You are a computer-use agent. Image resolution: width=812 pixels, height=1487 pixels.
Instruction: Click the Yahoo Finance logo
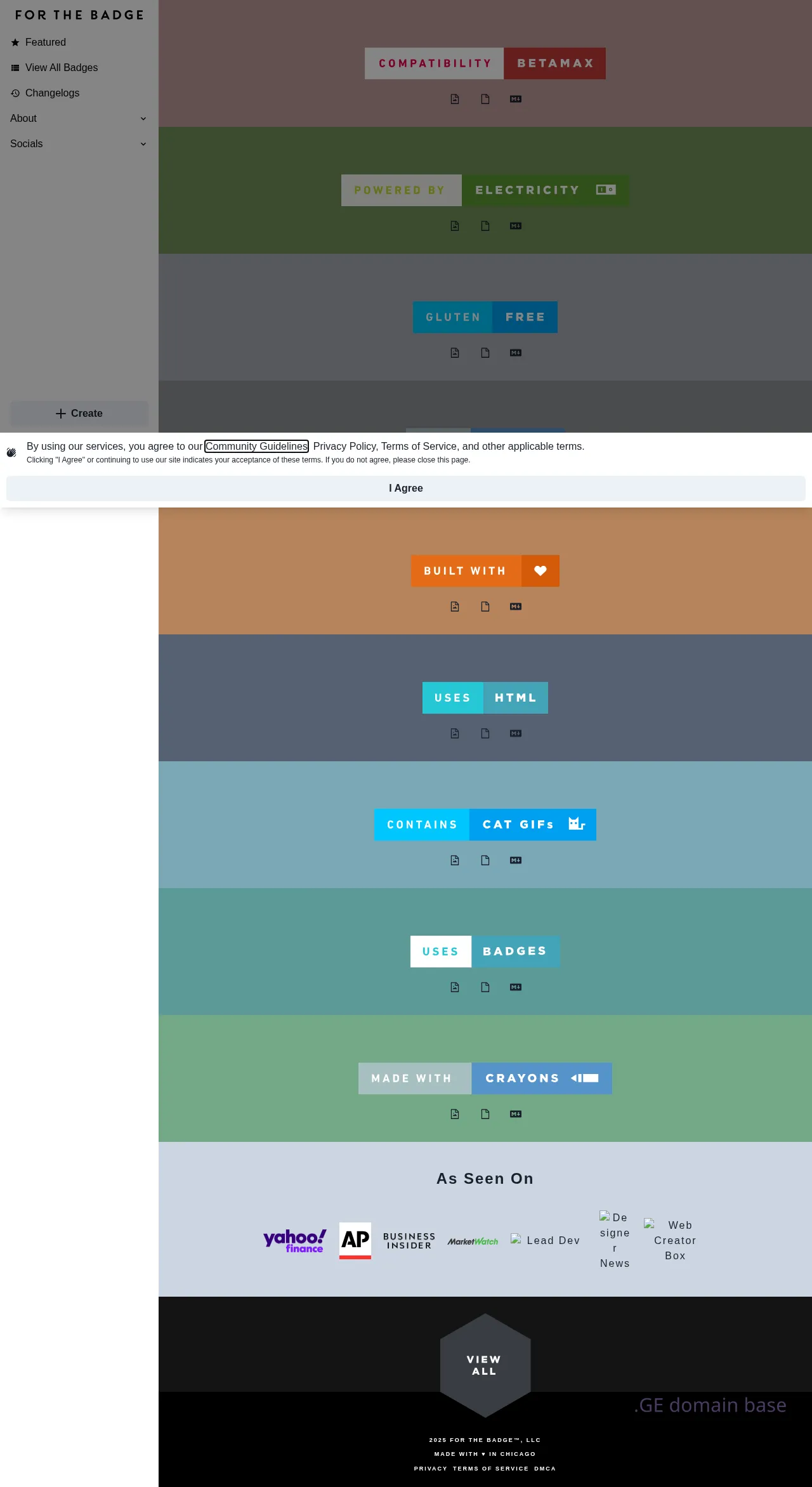pos(295,1241)
